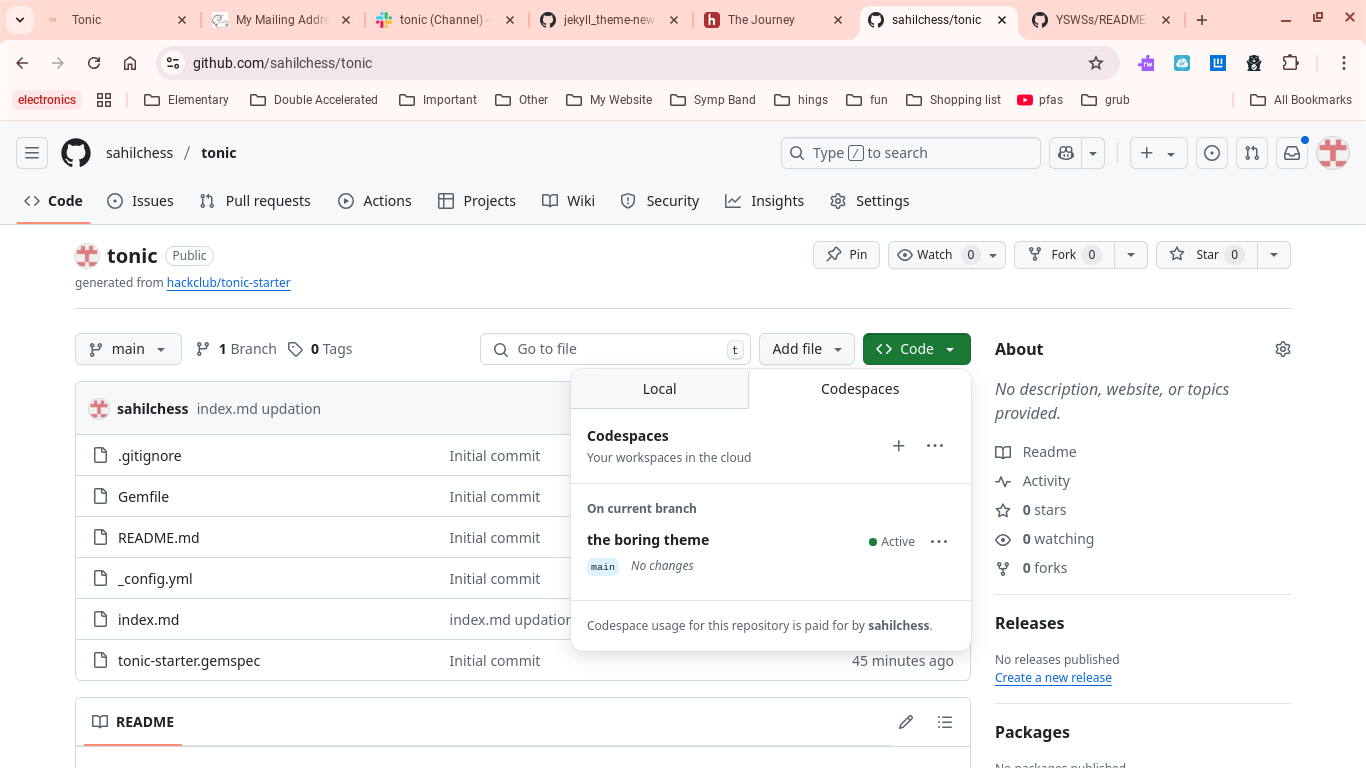
Task: Open the GitHub hamburger navigation menu
Action: [x=32, y=153]
